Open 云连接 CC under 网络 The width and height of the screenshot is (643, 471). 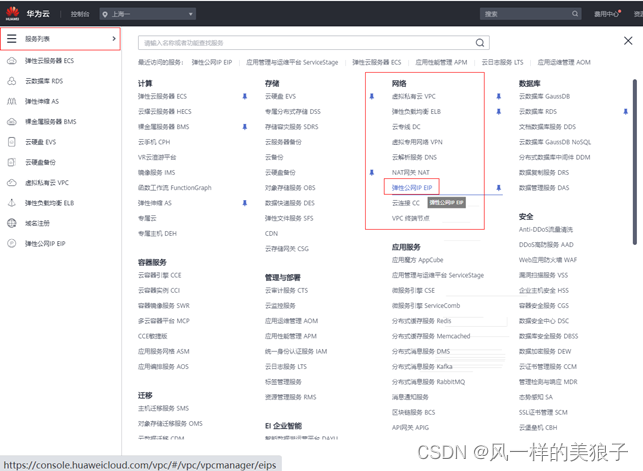(406, 203)
